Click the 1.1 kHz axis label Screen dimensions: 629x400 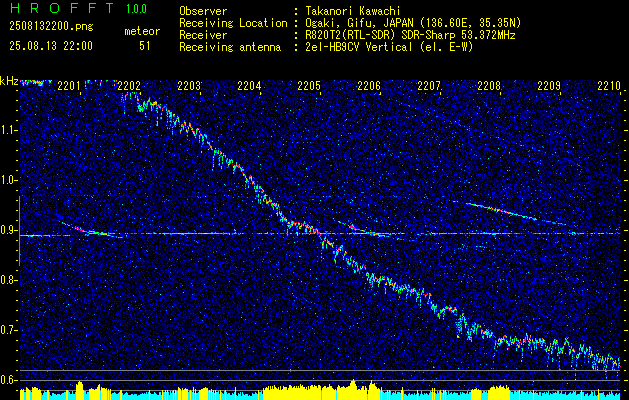pyautogui.click(x=8, y=130)
